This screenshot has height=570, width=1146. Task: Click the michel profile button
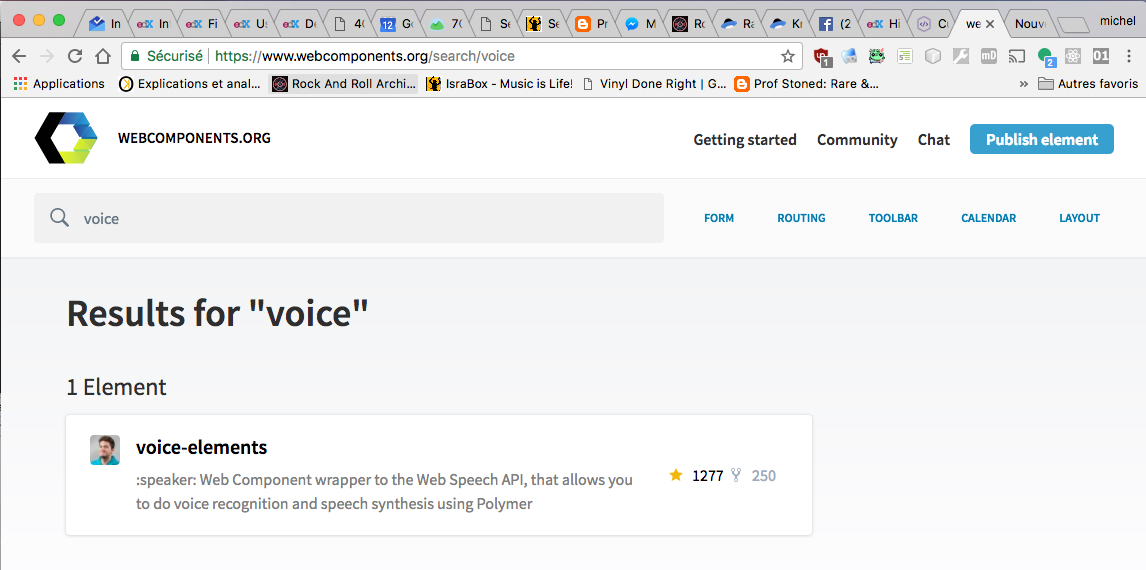click(1117, 21)
